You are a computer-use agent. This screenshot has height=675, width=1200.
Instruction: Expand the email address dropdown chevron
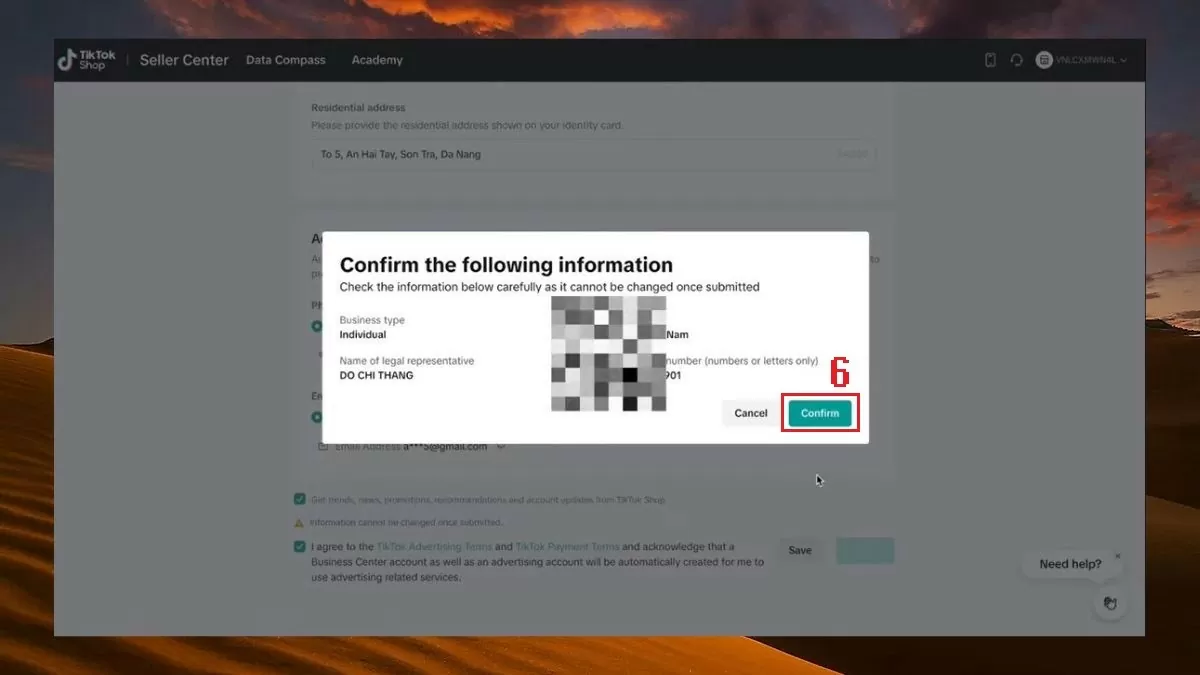pos(501,447)
